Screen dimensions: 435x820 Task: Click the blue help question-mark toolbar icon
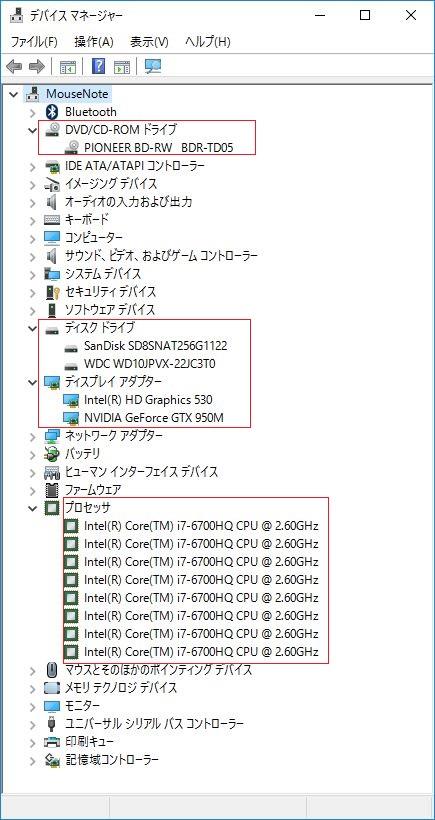point(98,66)
